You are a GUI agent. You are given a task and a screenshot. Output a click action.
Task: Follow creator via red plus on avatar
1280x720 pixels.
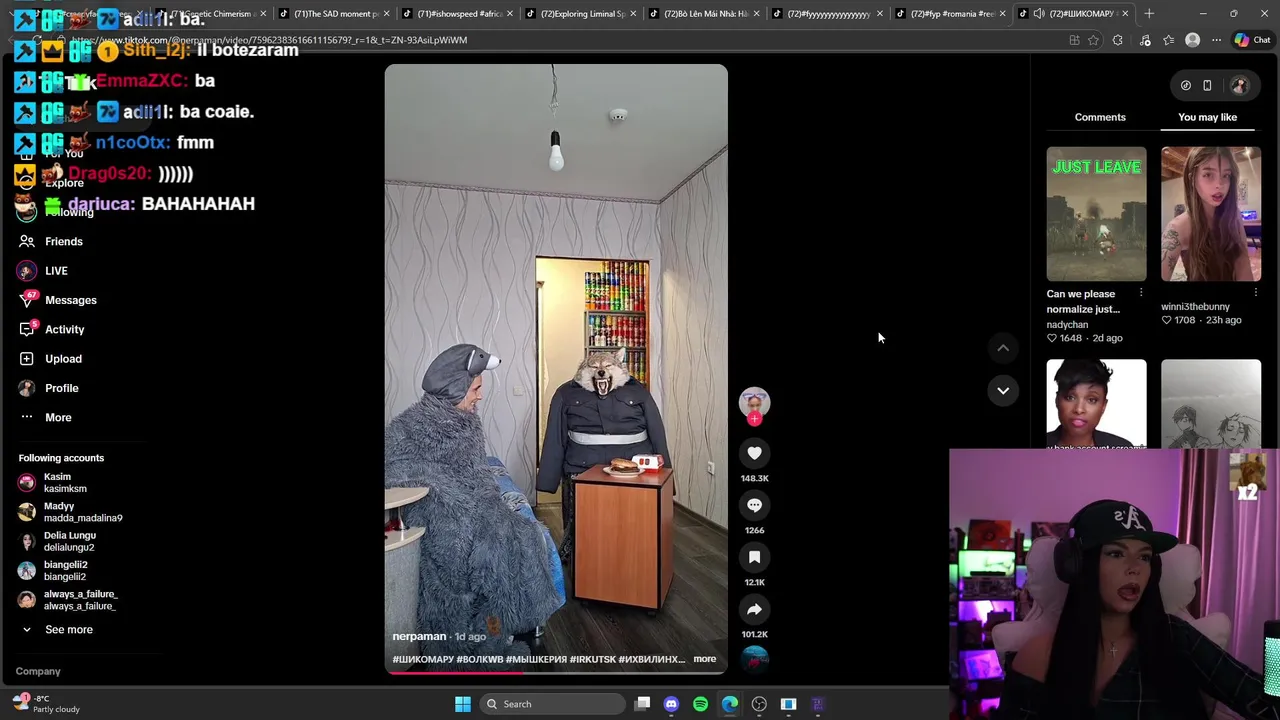pyautogui.click(x=754, y=419)
